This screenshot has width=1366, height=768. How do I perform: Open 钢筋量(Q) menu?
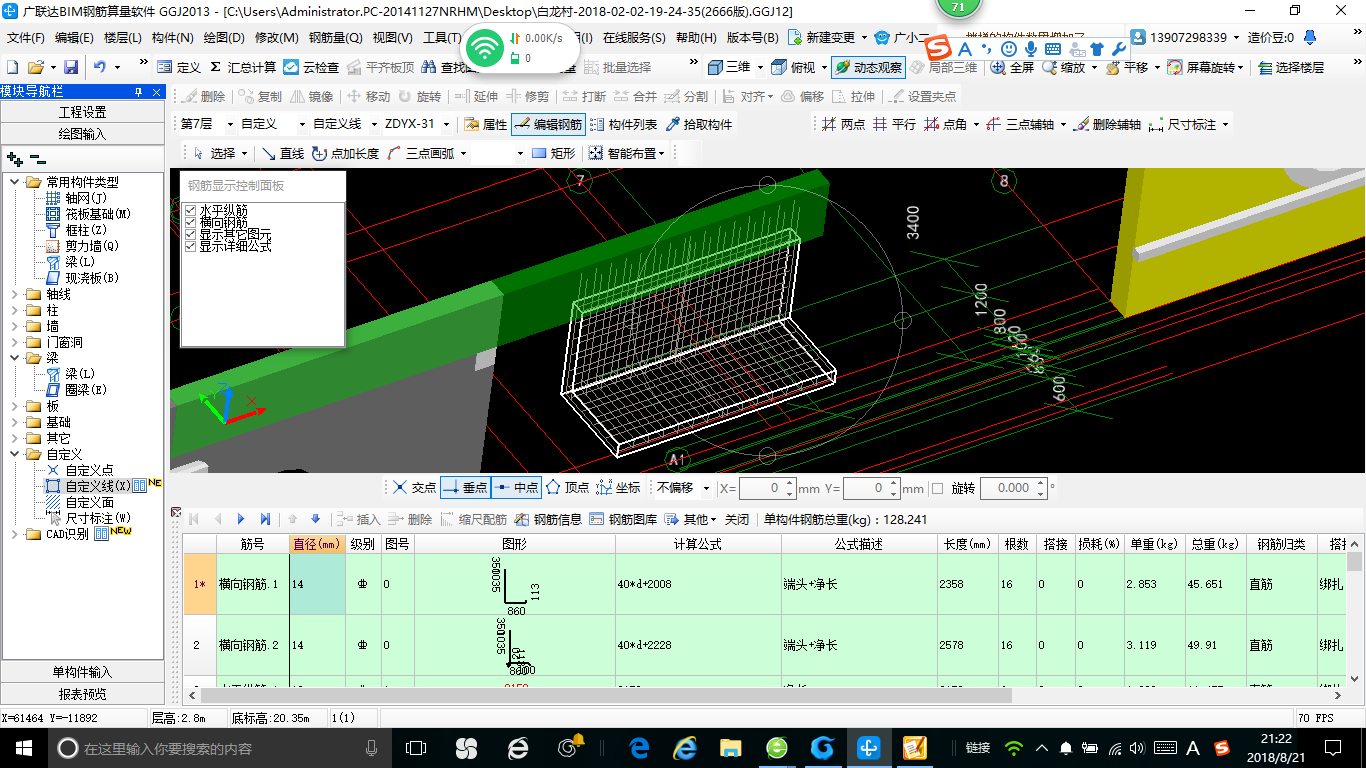(x=335, y=37)
